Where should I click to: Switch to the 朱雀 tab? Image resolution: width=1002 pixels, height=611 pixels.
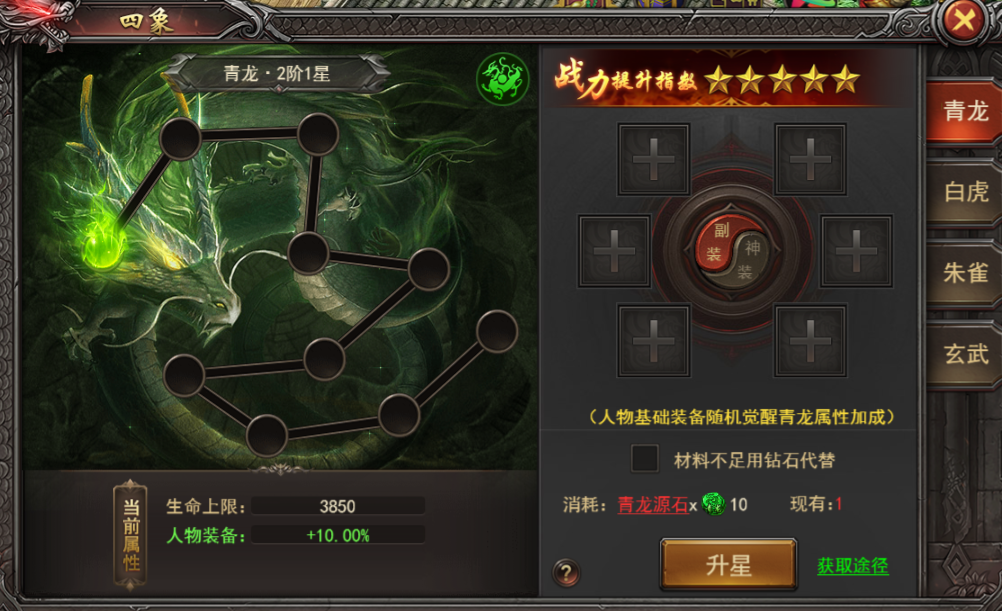[965, 273]
